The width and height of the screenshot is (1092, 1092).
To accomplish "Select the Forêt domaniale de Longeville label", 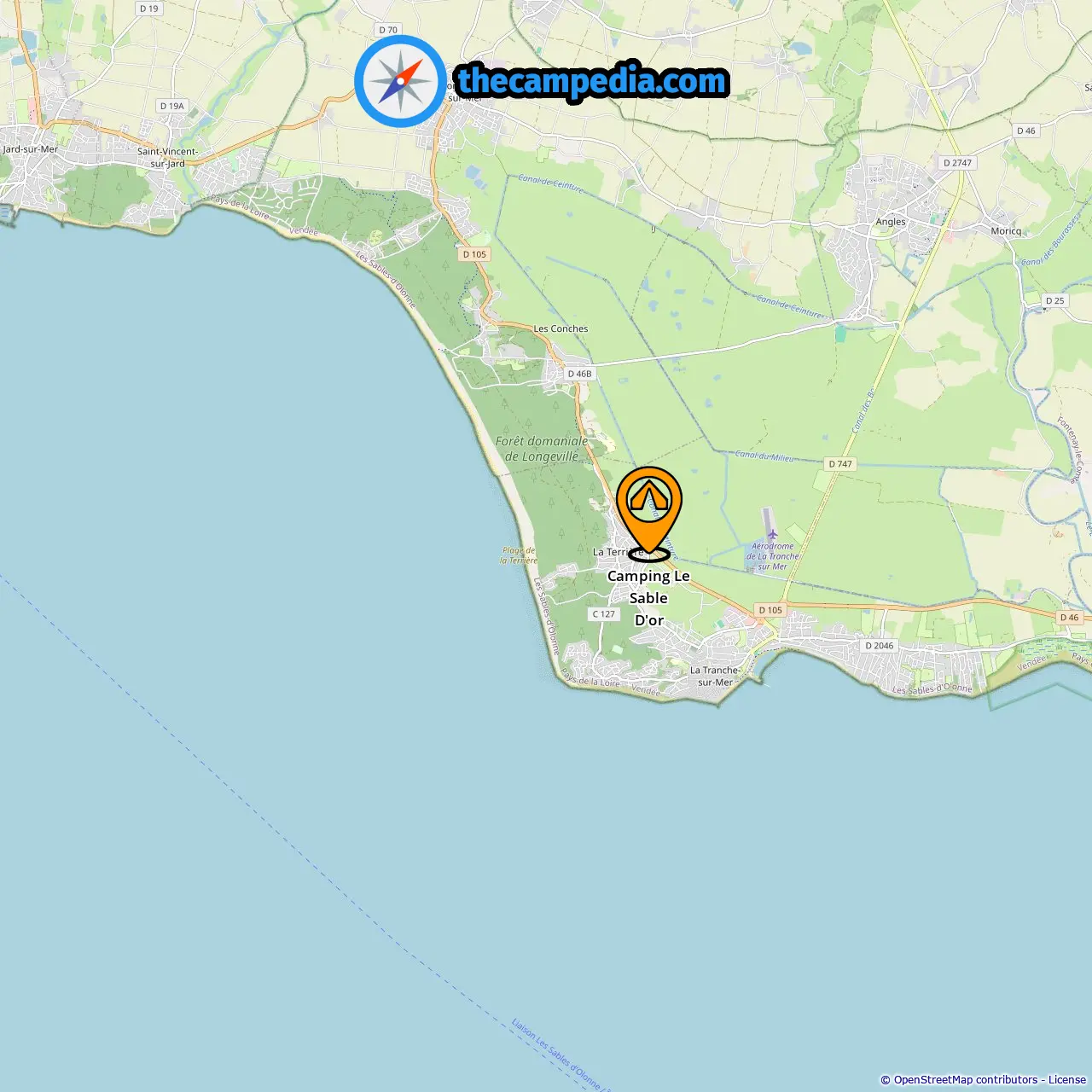I will pyautogui.click(x=542, y=449).
